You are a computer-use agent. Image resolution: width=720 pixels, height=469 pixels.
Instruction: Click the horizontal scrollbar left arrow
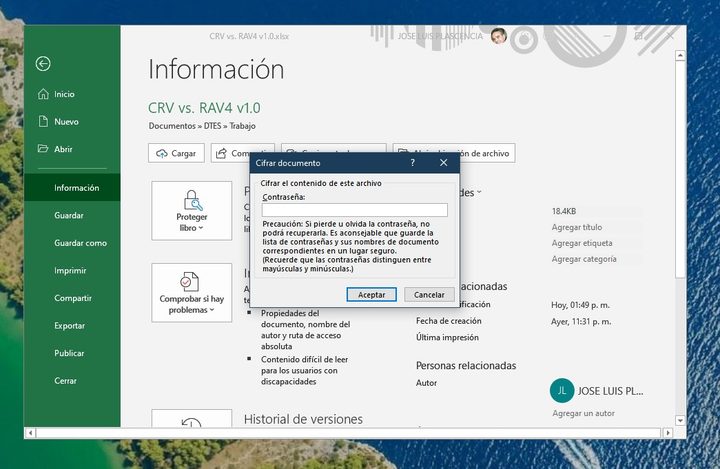pos(30,433)
